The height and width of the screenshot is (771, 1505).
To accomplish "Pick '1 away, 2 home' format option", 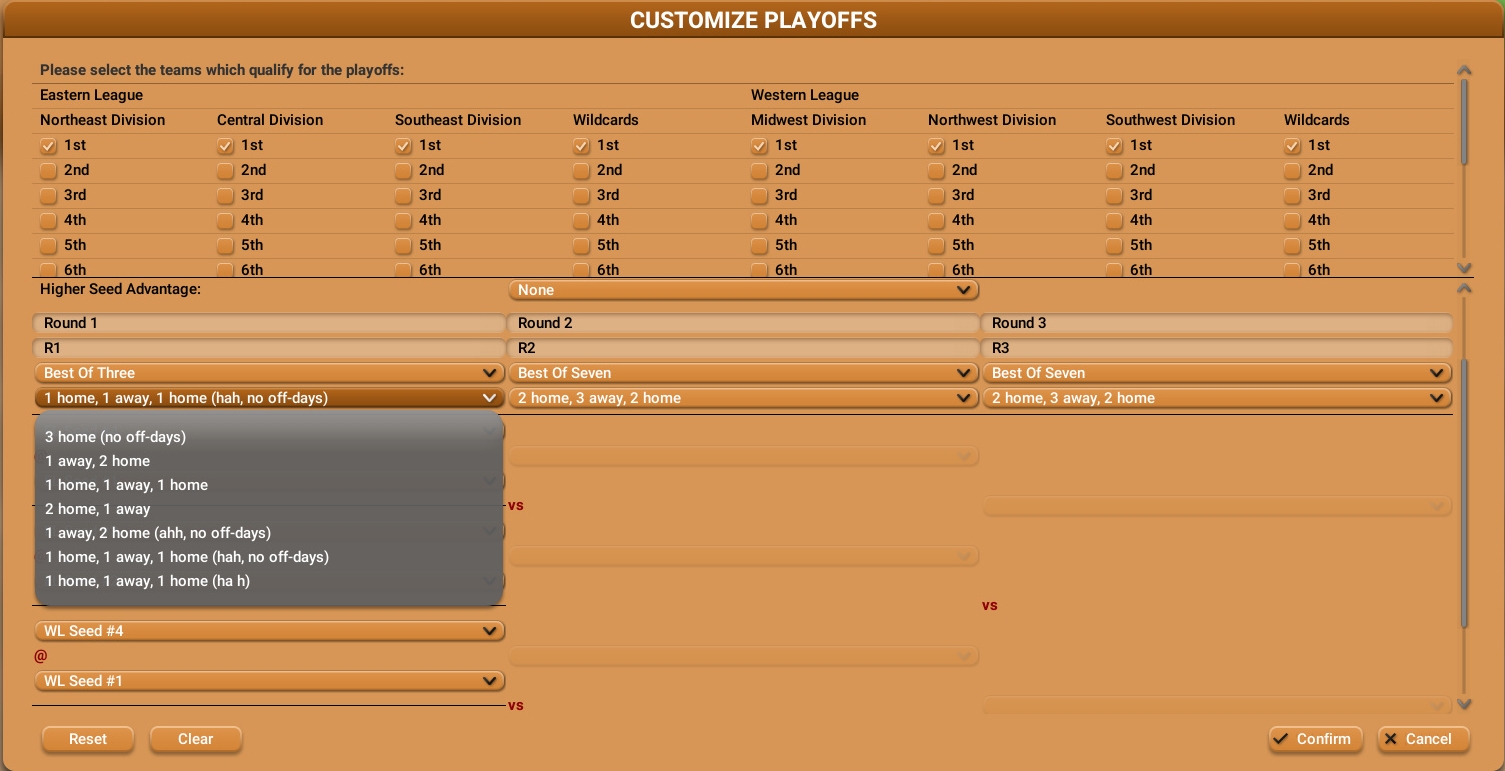I will point(98,461).
